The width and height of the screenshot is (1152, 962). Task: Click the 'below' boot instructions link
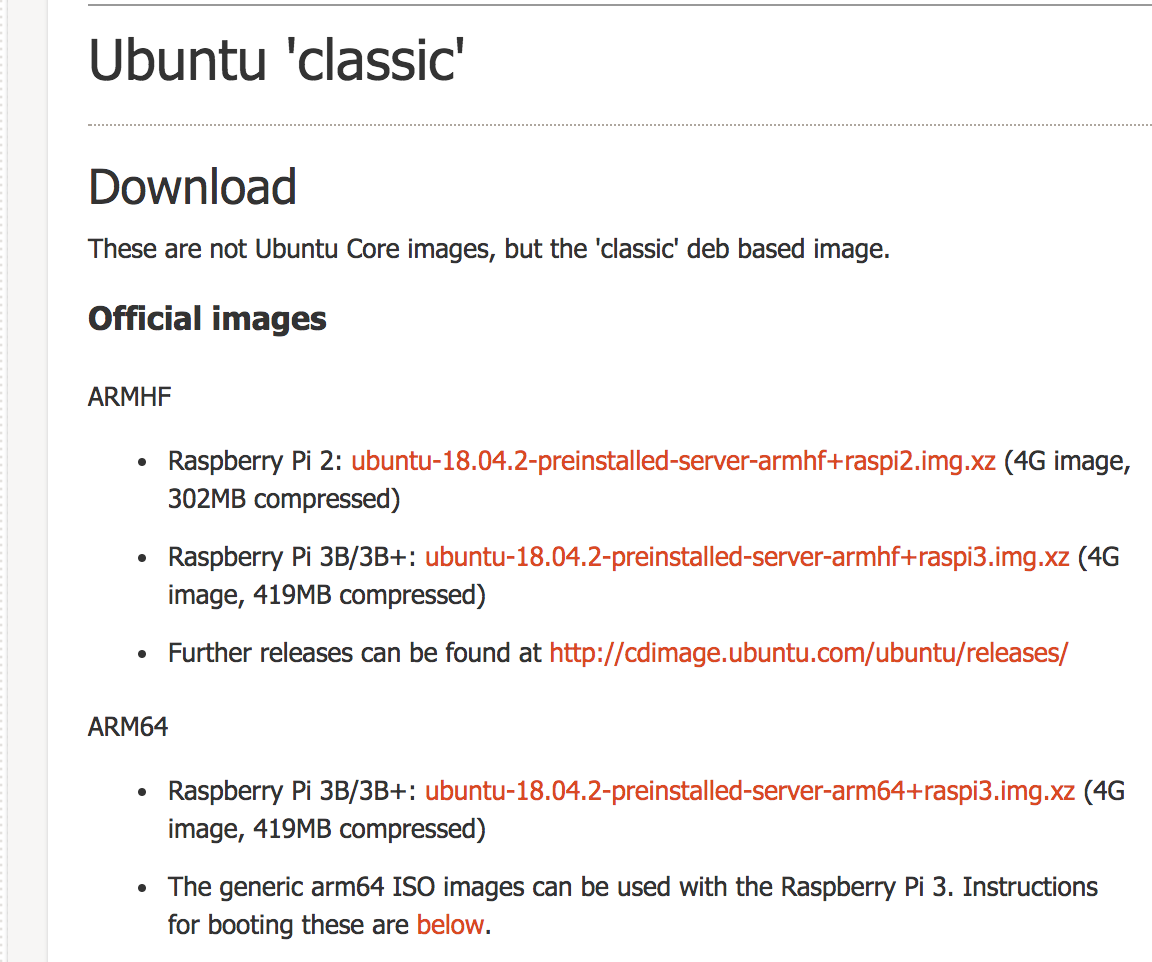(449, 925)
